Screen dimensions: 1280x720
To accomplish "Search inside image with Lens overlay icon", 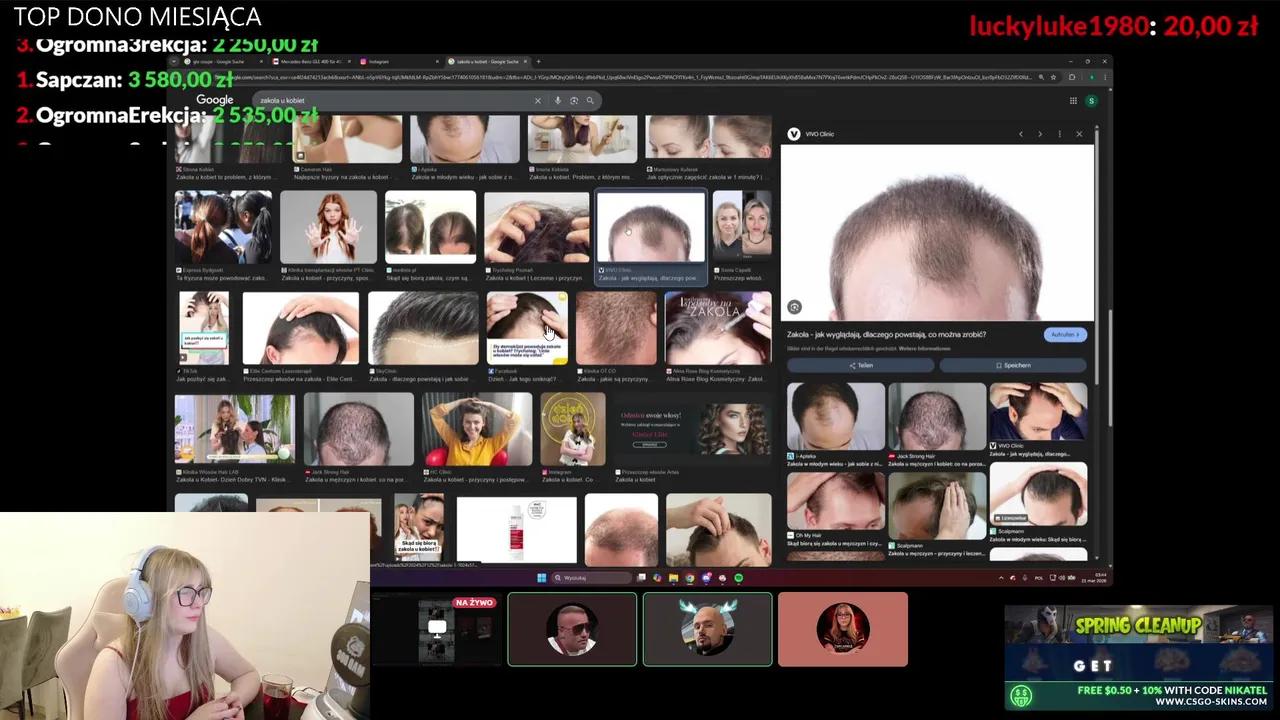I will pos(794,307).
